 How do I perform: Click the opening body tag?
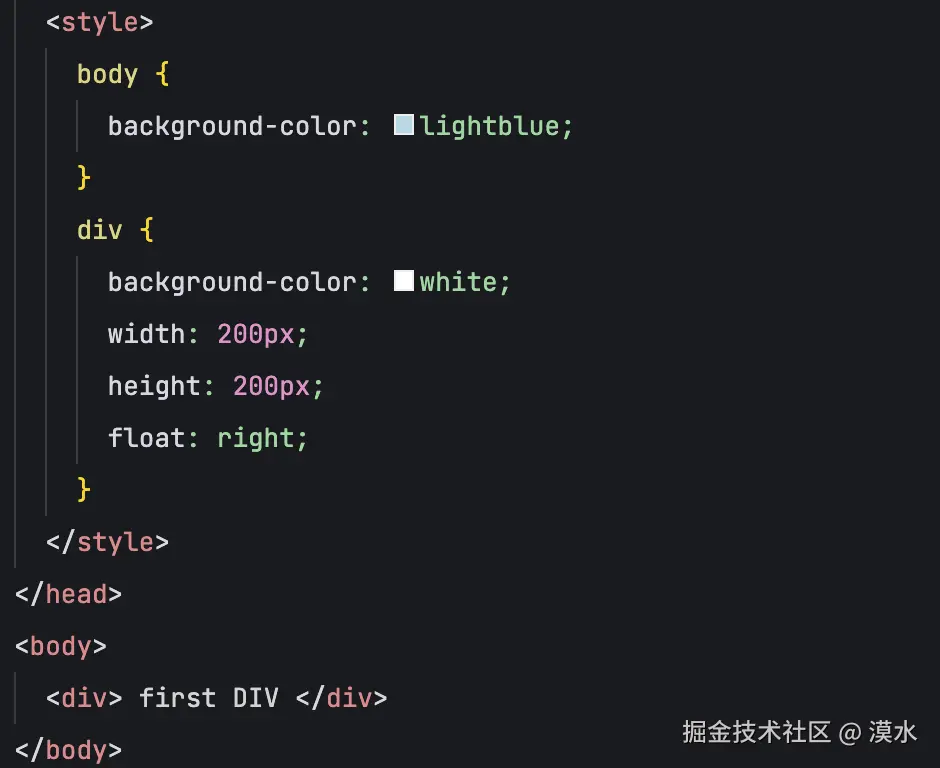(61, 647)
